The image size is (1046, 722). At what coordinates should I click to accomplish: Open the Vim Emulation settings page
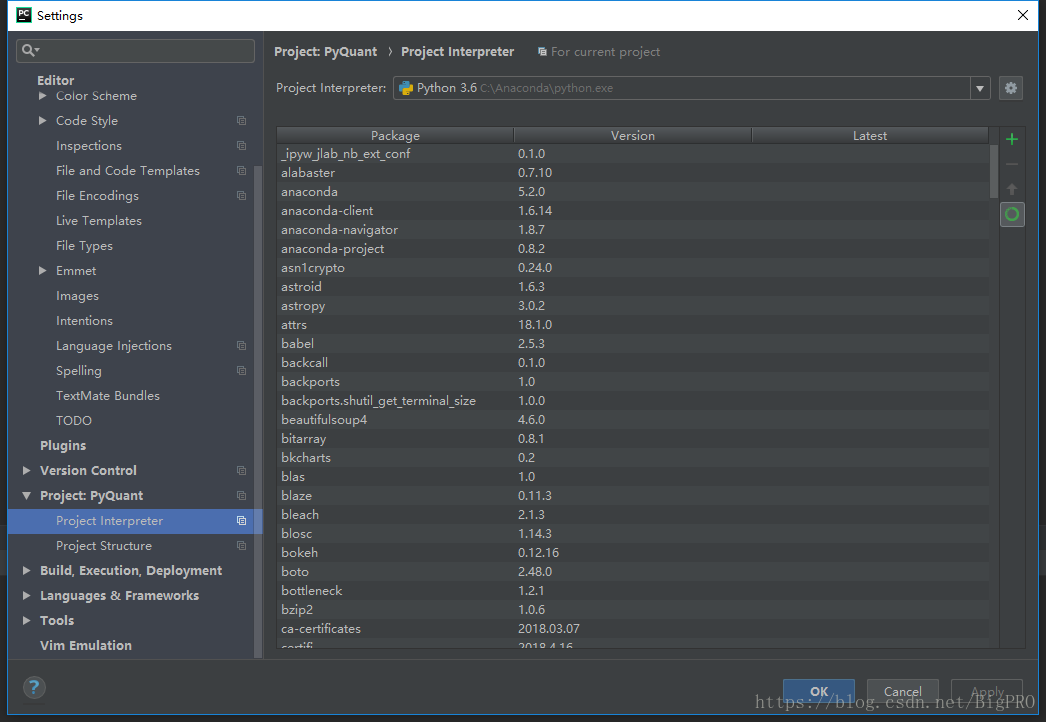[x=85, y=645]
